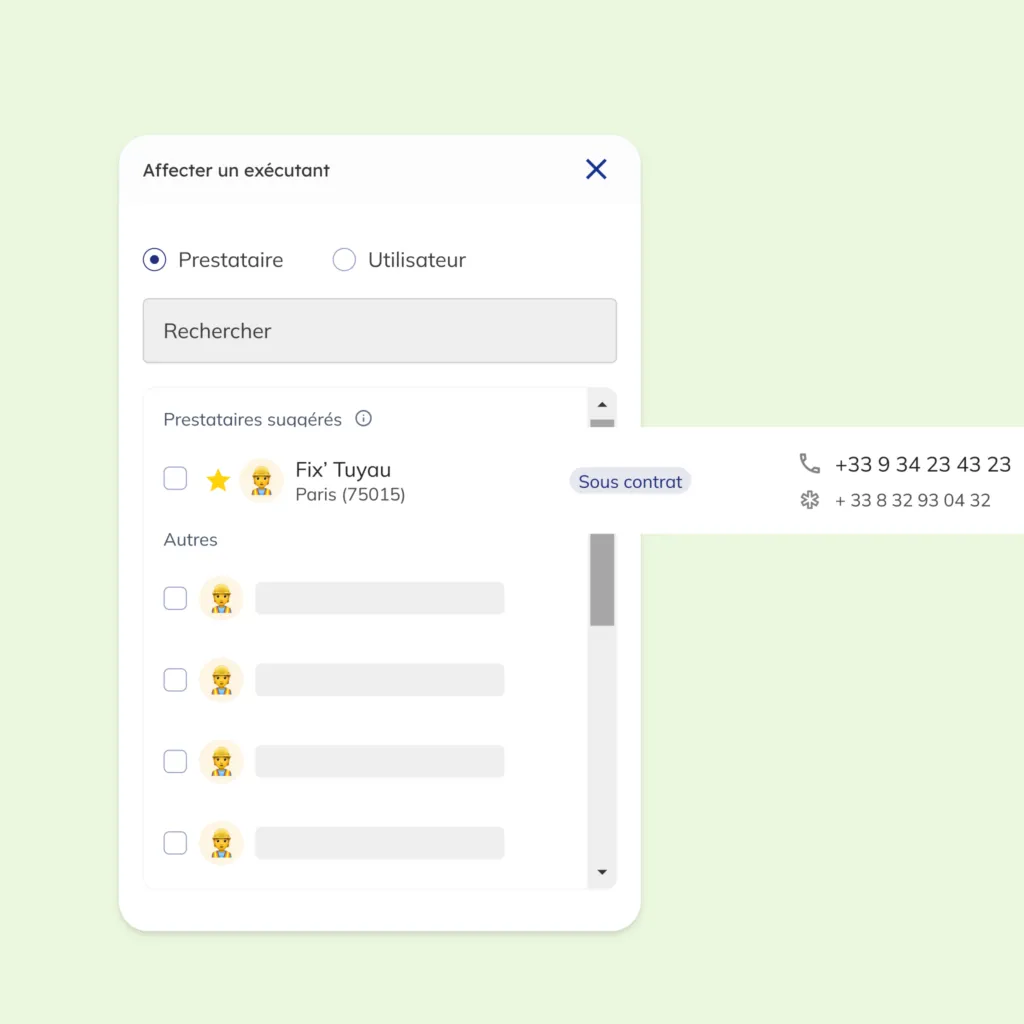Click into the Rechercher search field
This screenshot has height=1024, width=1024.
pyautogui.click(x=379, y=330)
